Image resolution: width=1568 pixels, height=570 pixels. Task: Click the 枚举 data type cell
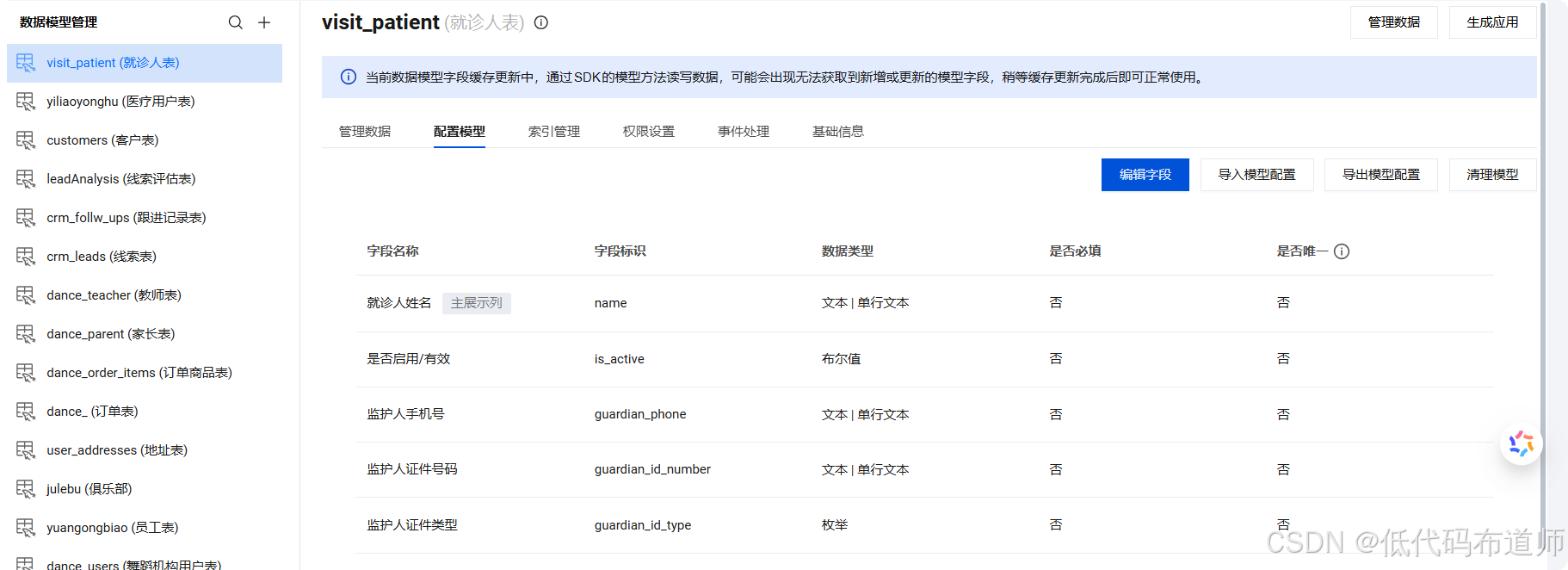tap(835, 525)
